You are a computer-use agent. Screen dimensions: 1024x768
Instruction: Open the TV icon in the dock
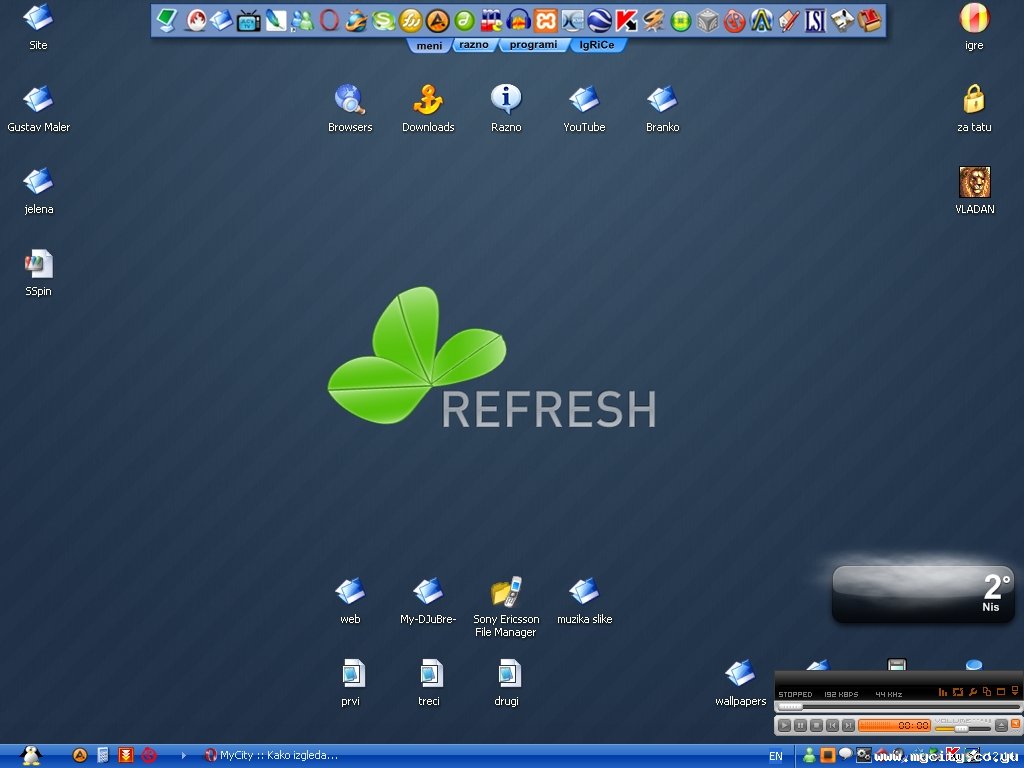tap(248, 21)
